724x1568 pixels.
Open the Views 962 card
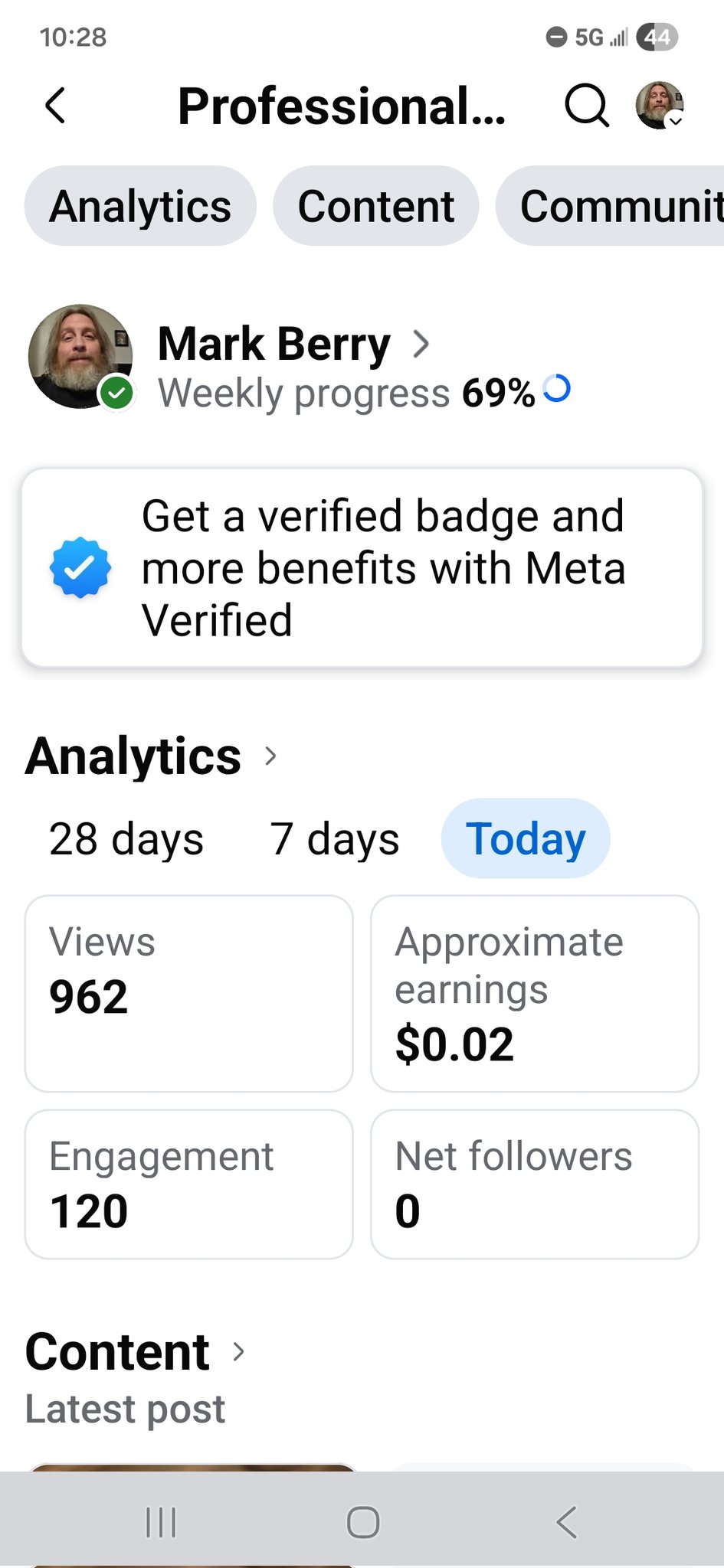coord(189,994)
